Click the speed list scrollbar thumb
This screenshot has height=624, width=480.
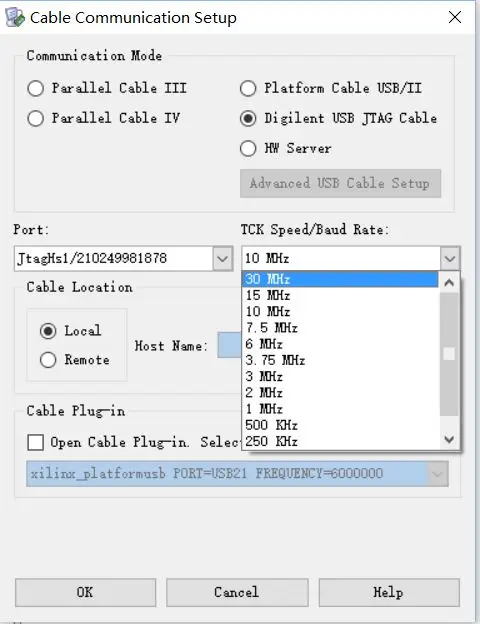[x=449, y=354]
